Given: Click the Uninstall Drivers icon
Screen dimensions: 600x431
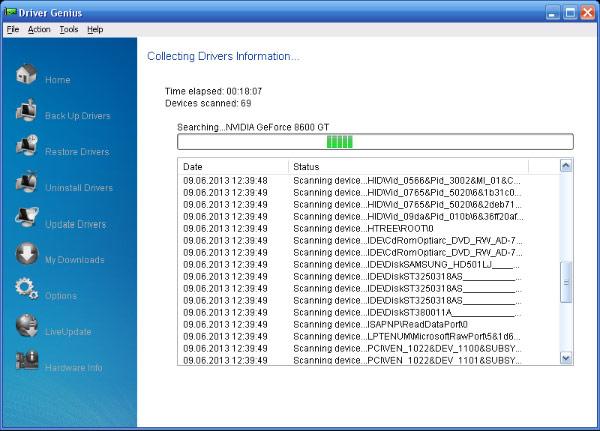Looking at the screenshot, I should [26, 181].
